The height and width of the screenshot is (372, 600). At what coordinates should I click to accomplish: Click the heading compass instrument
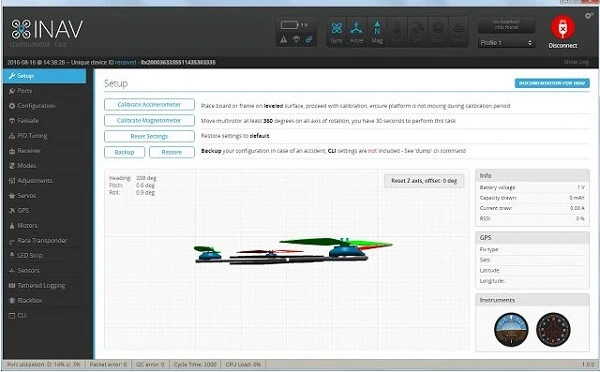coord(553,329)
